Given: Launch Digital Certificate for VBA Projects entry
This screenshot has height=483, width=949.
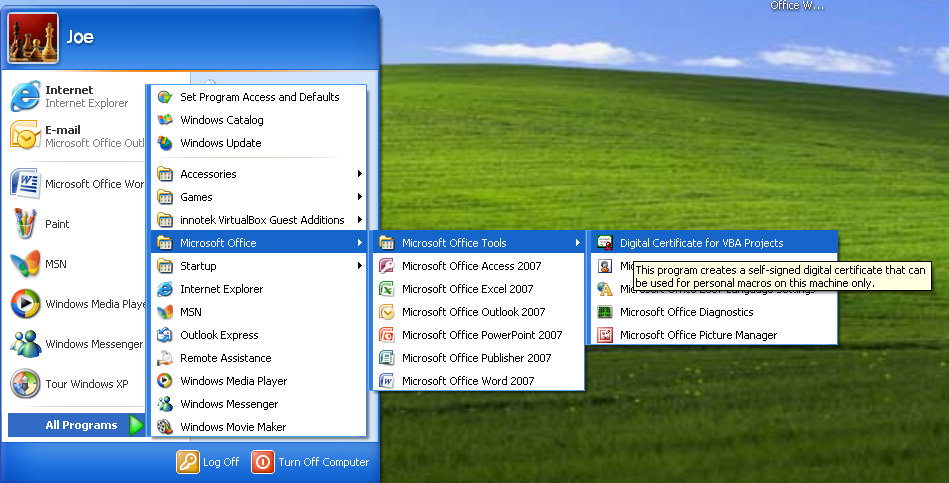Looking at the screenshot, I should [x=714, y=243].
